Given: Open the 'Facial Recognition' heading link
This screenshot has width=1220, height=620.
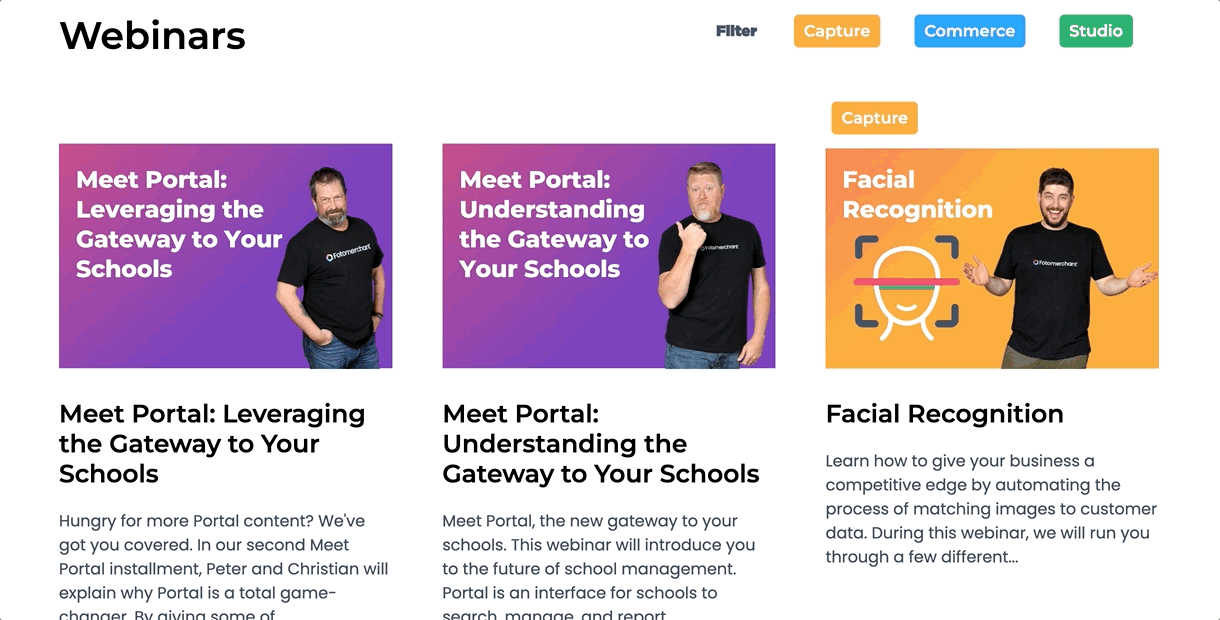Looking at the screenshot, I should coord(945,414).
